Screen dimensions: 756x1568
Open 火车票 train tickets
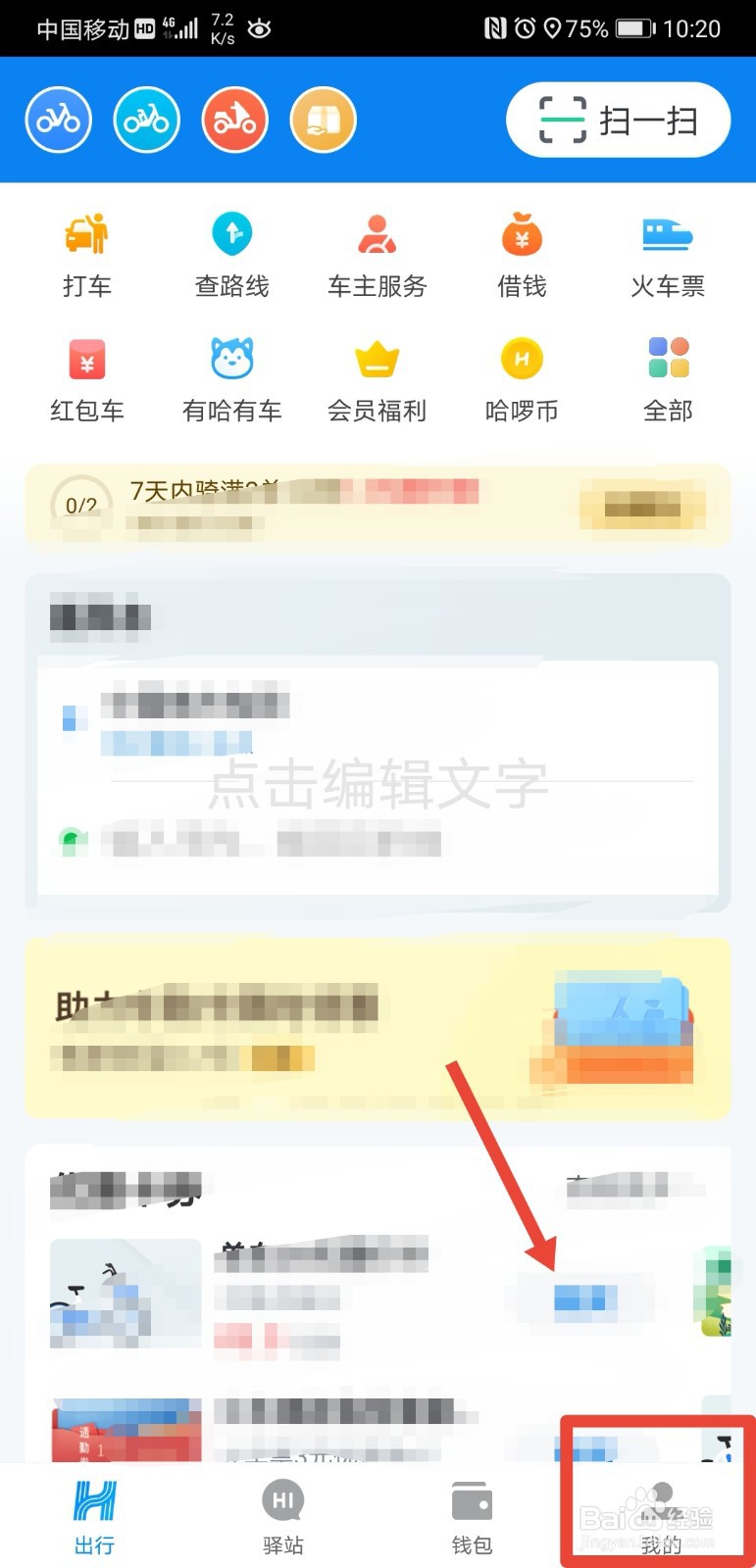tap(668, 254)
